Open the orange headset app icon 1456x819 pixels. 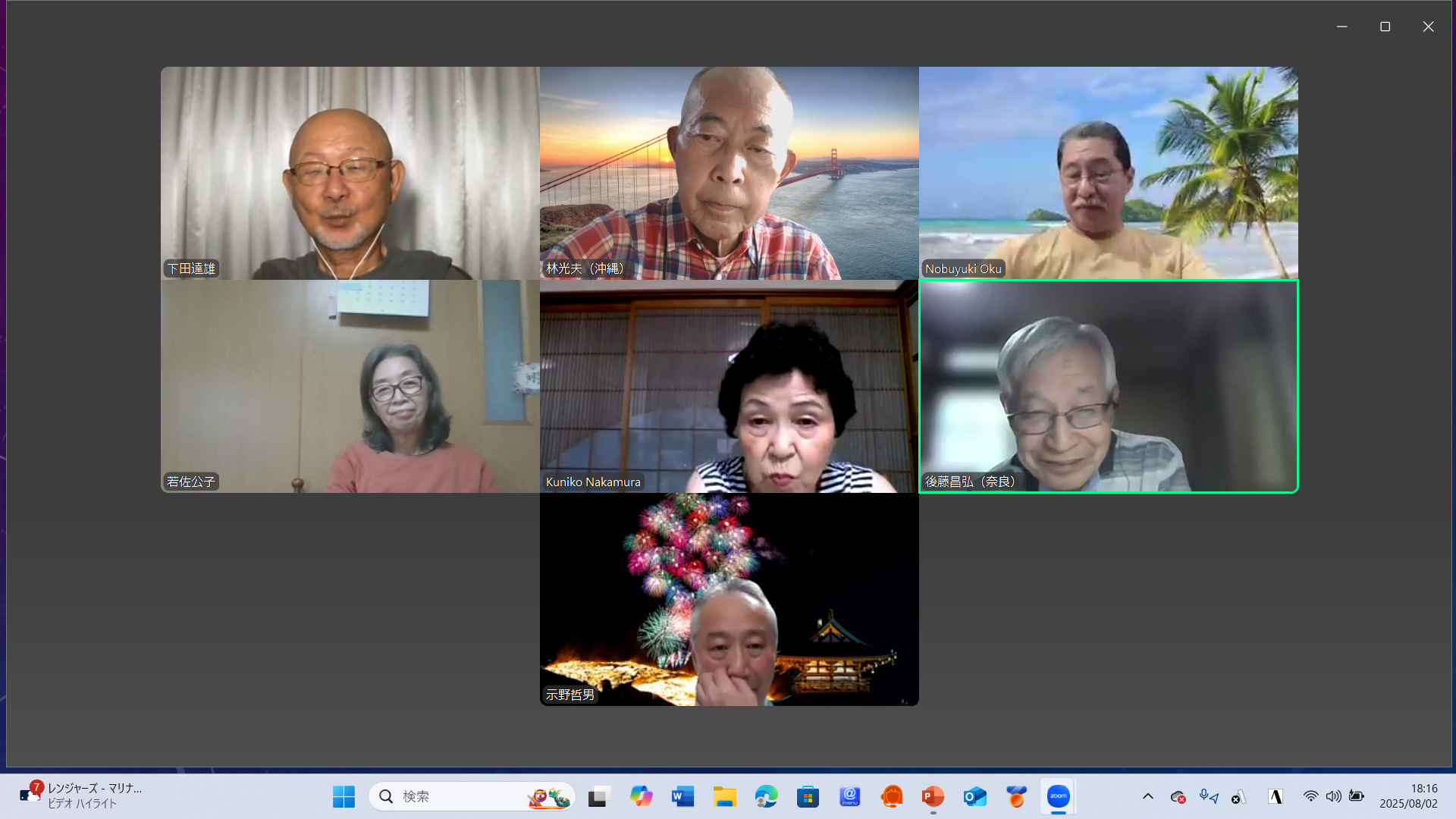[892, 796]
